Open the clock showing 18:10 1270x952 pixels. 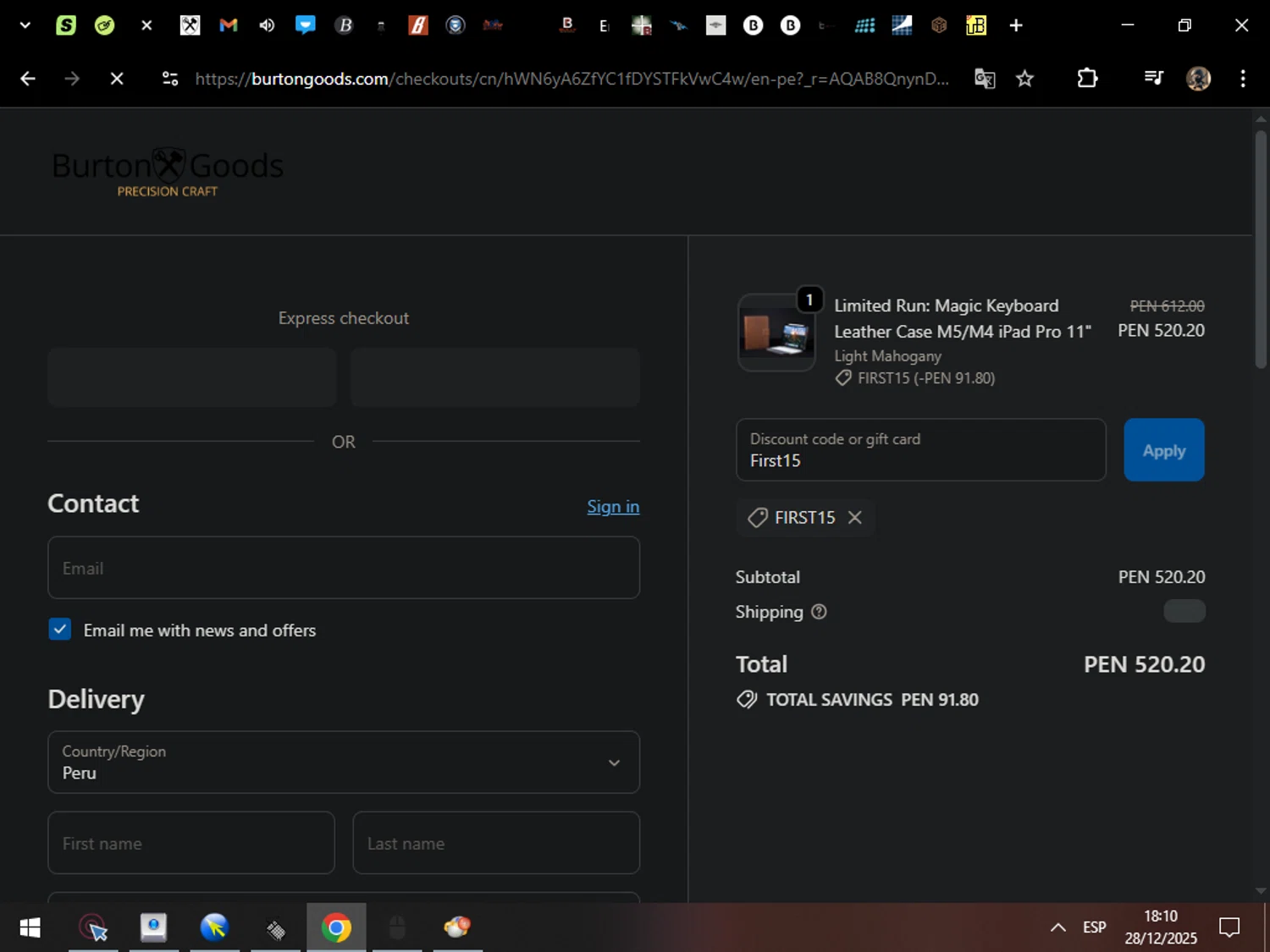pos(1161,927)
